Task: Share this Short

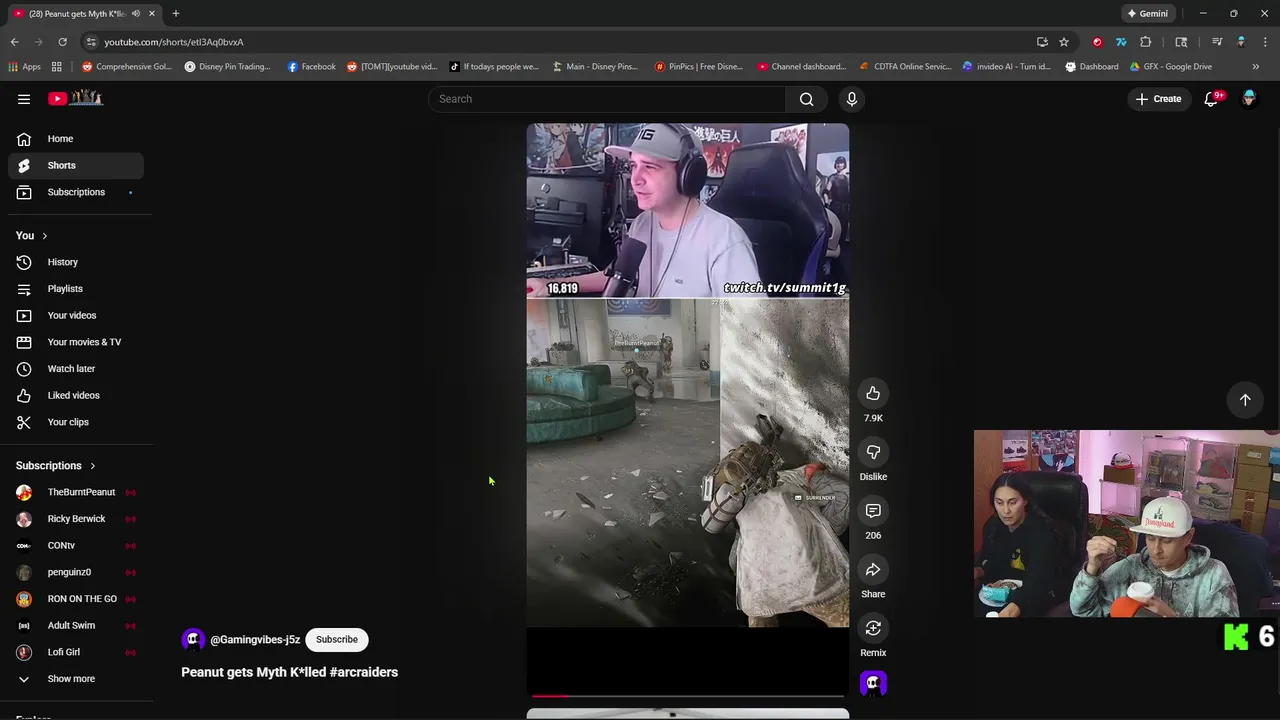Action: (873, 570)
